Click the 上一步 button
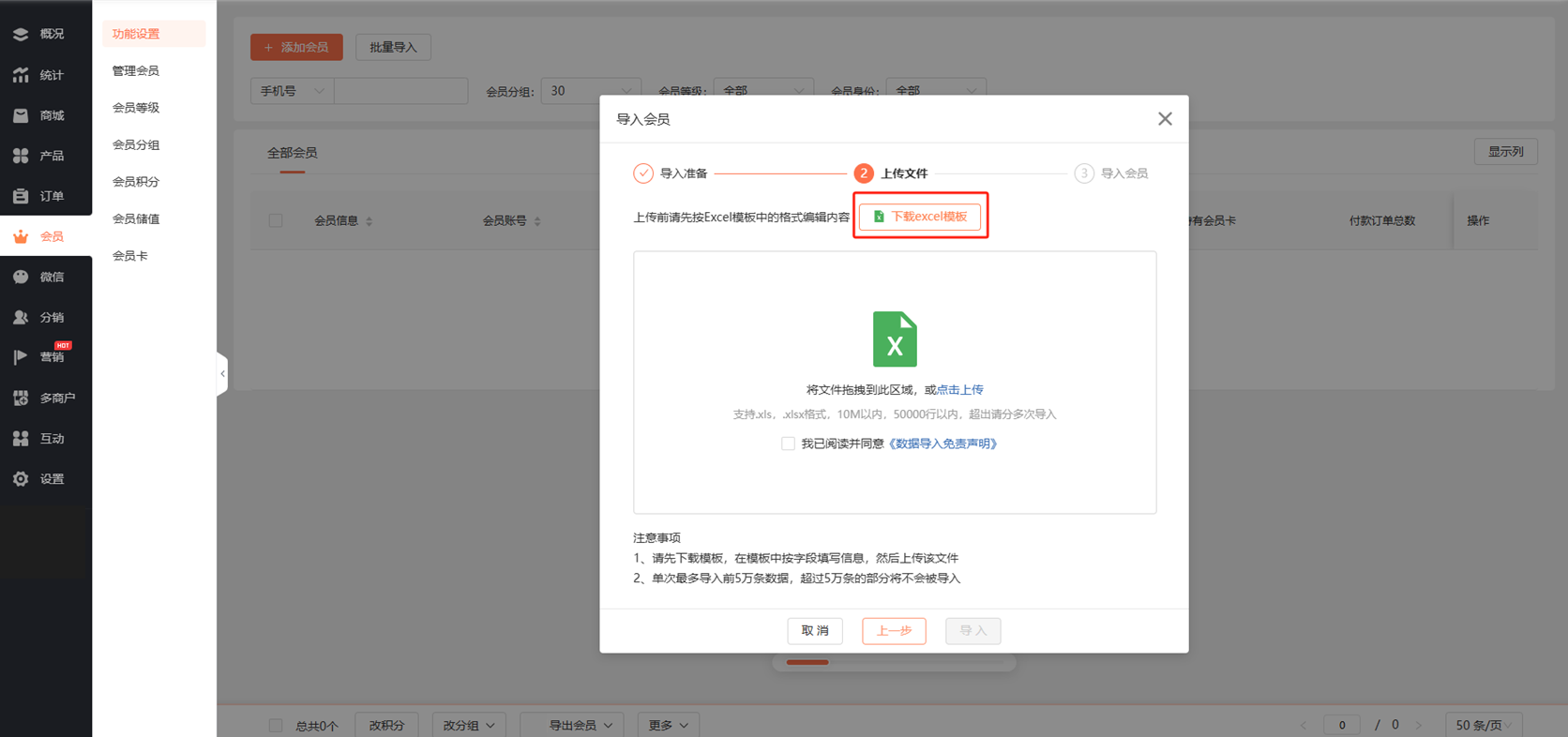Image resolution: width=1568 pixels, height=737 pixels. pyautogui.click(x=894, y=631)
